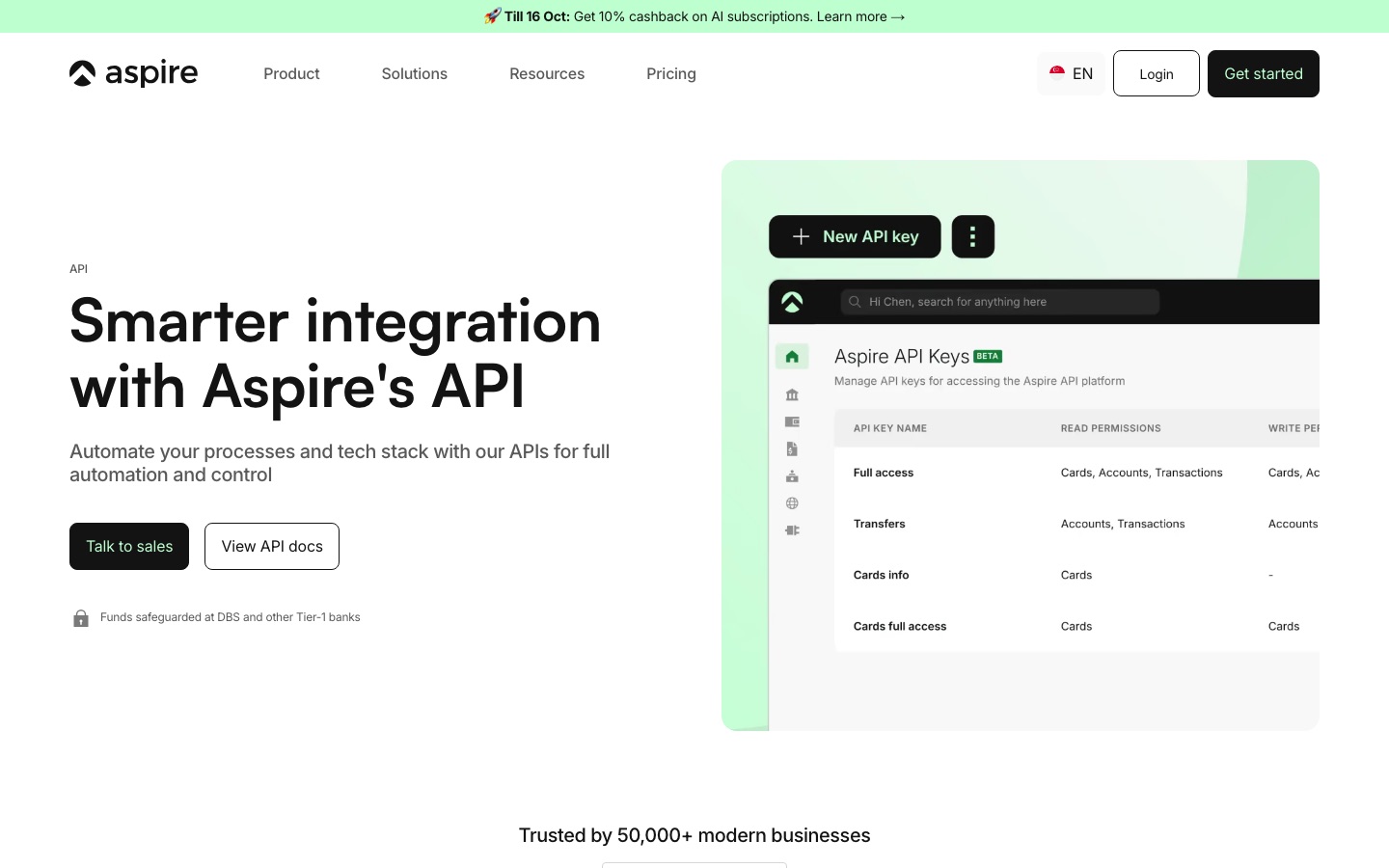
Task: Click 'Trusted by 50,000+ modern businesses' heading
Action: [x=694, y=835]
